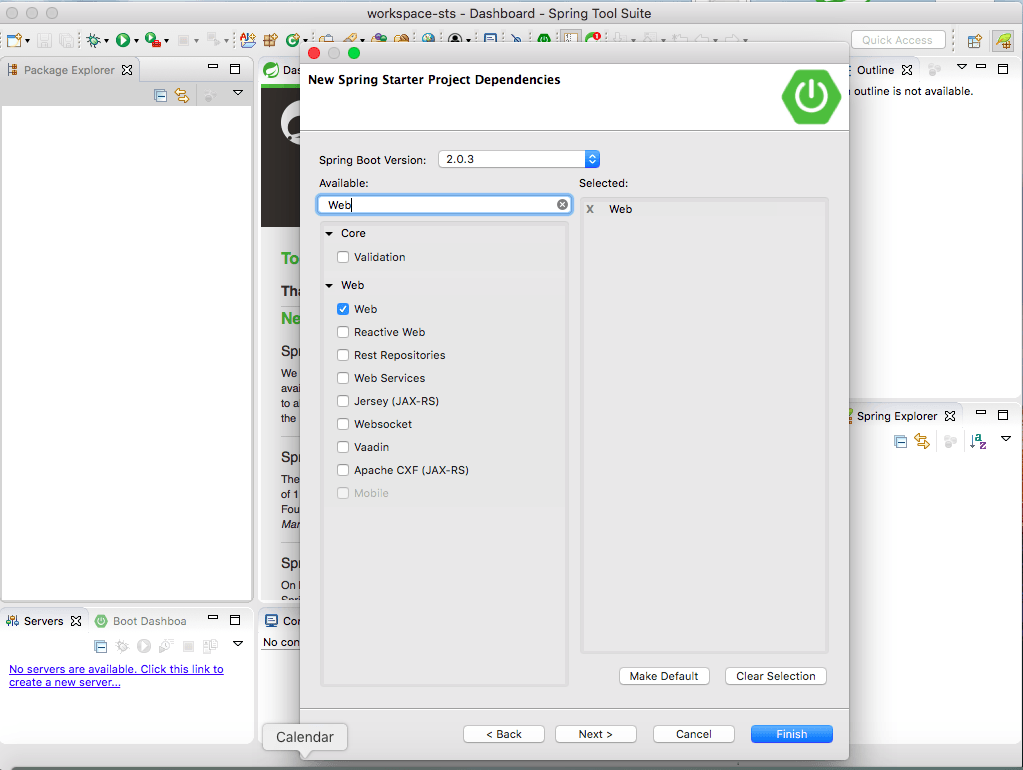Open the Package Explorer view menu arrow

pos(238,93)
